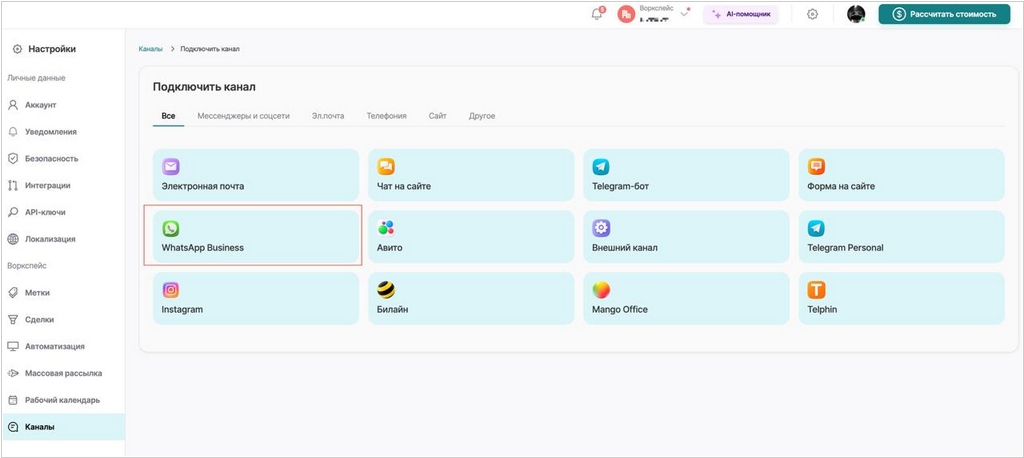Open Массовая рассылка in sidebar
This screenshot has width=1024, height=458.
63,373
